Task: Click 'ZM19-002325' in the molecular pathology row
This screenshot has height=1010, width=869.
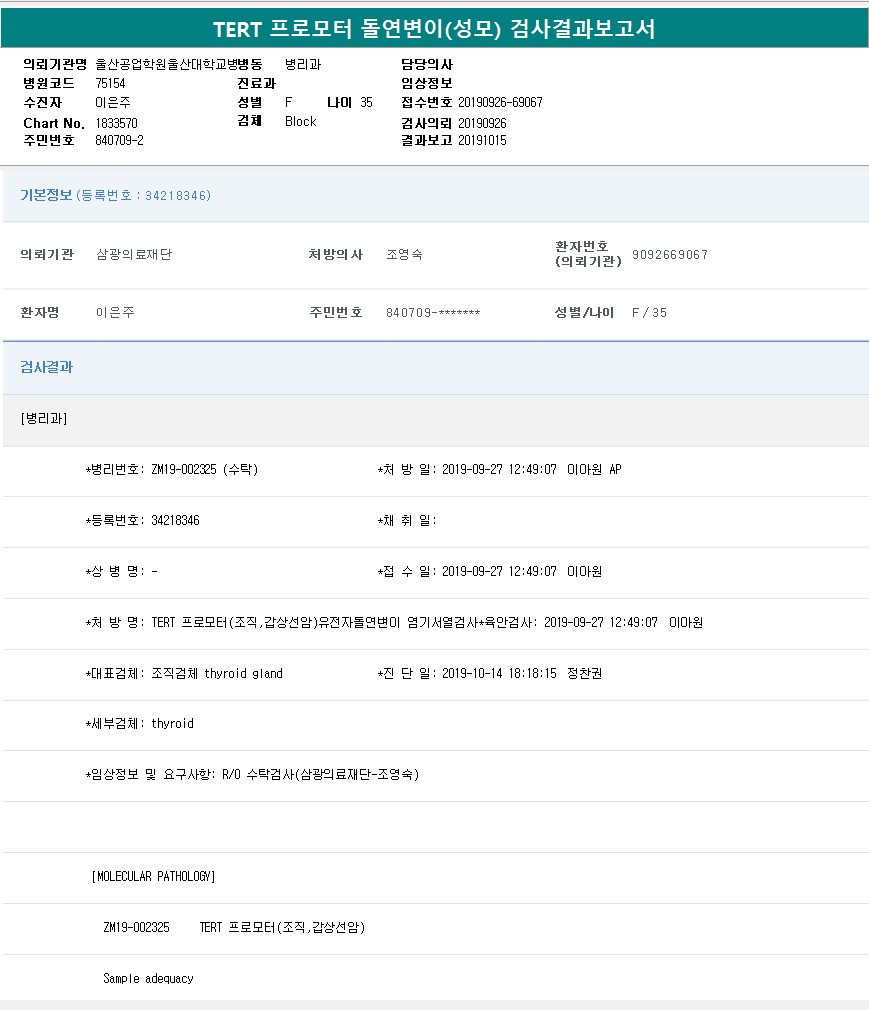Action: (x=137, y=927)
